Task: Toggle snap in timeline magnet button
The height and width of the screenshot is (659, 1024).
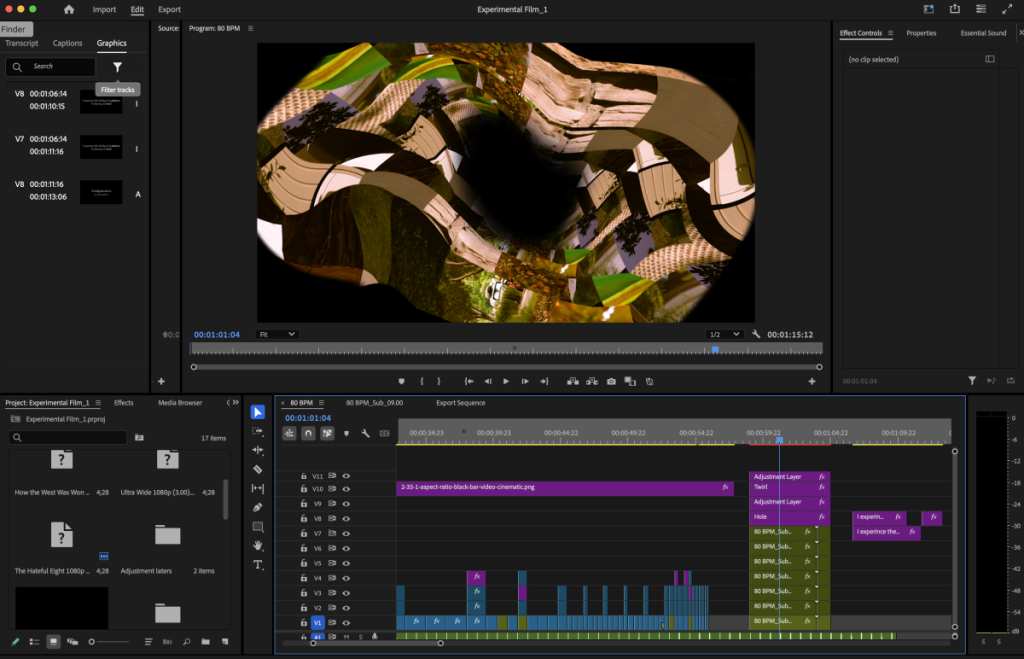Action: point(308,433)
